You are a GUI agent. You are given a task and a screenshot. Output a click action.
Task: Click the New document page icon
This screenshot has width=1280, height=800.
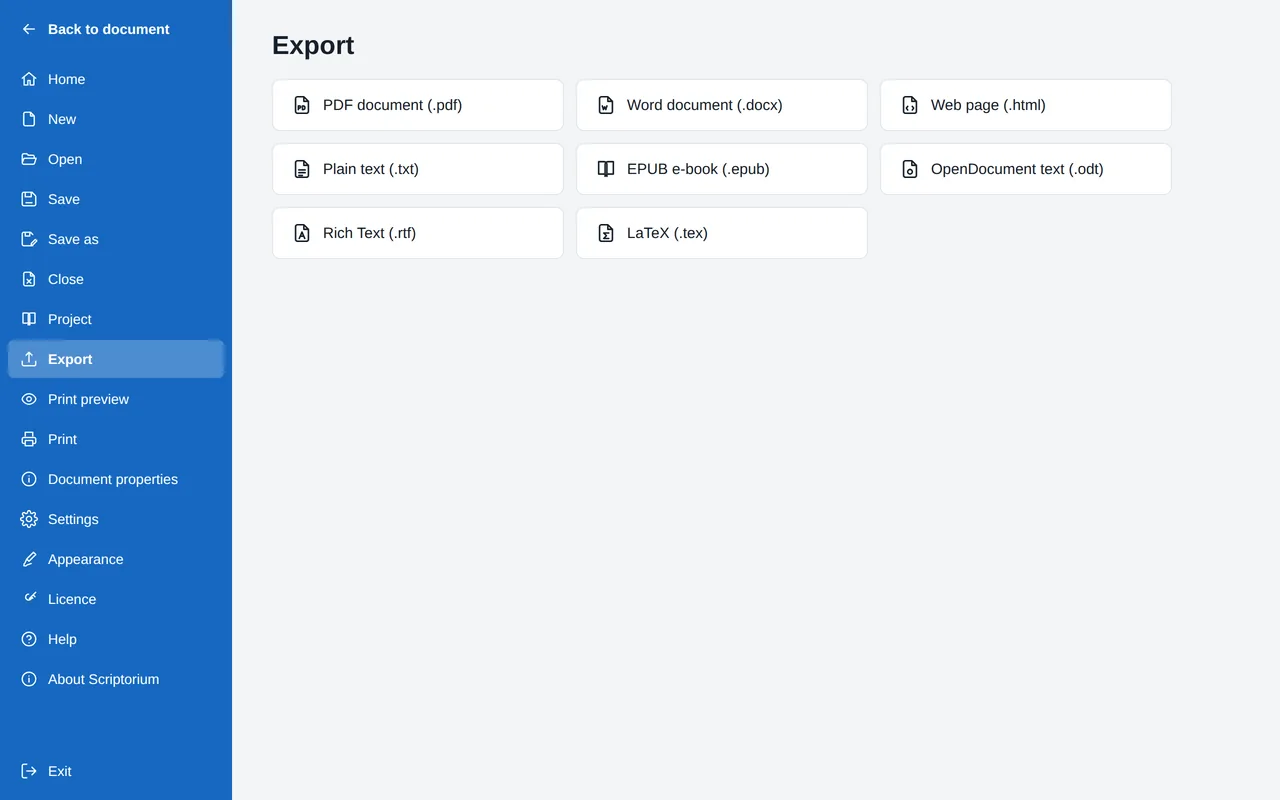click(29, 119)
